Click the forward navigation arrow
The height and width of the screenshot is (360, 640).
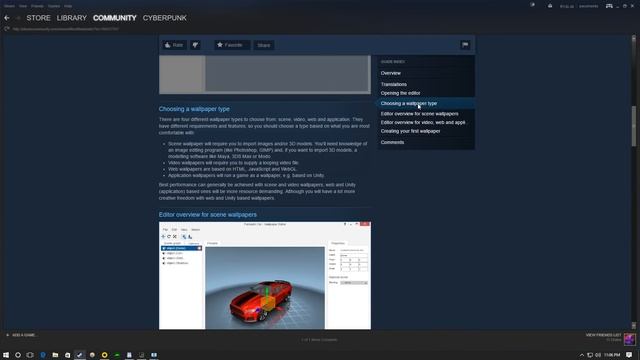tap(18, 18)
